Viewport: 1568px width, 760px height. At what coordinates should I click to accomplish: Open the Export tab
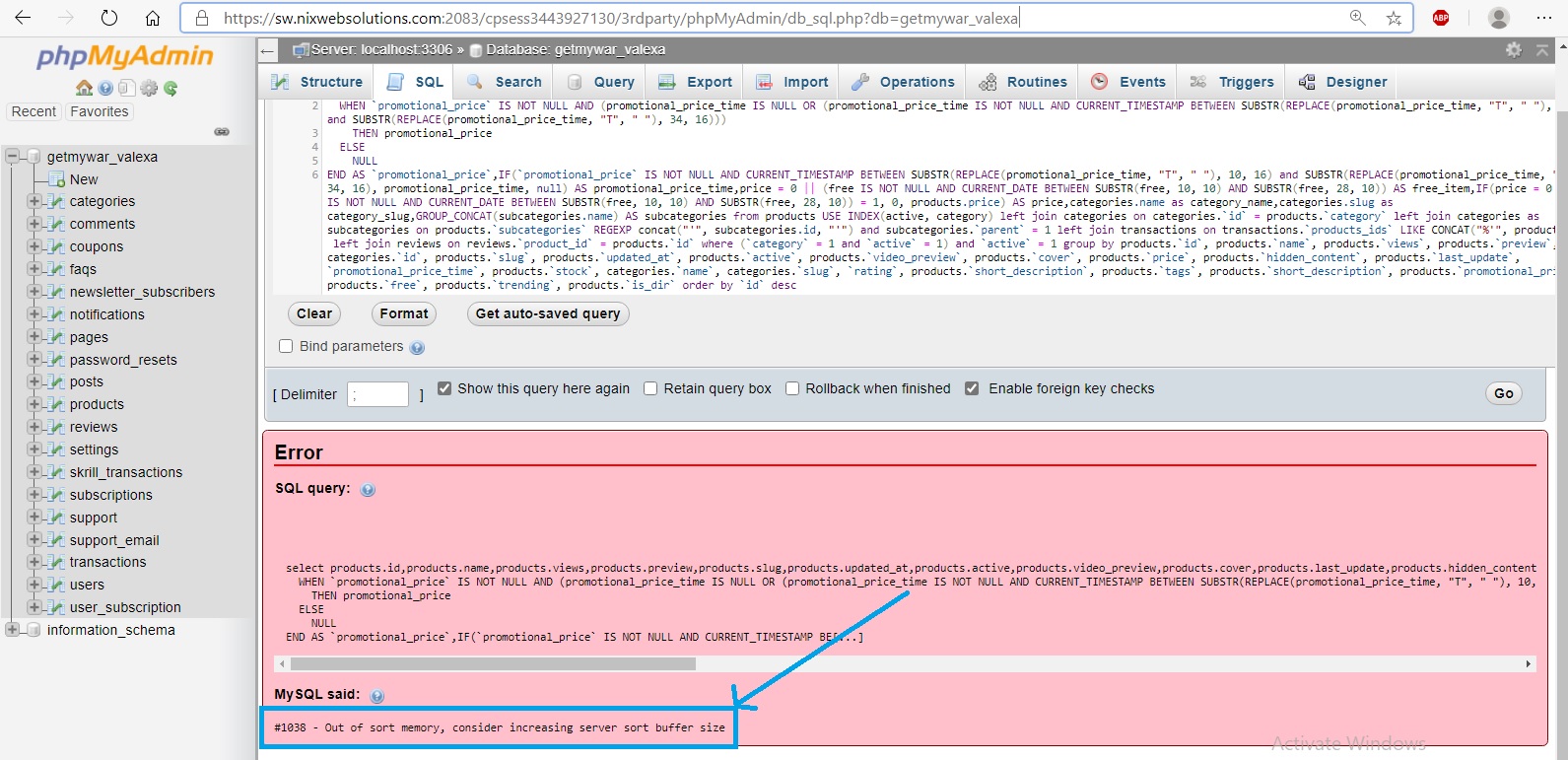(695, 82)
